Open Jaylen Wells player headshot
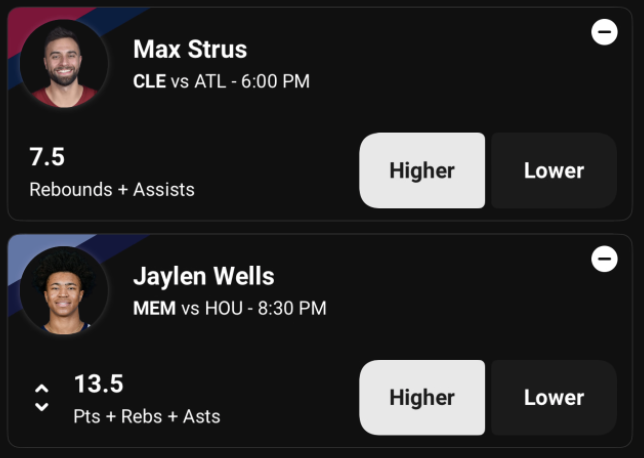 coord(64,290)
